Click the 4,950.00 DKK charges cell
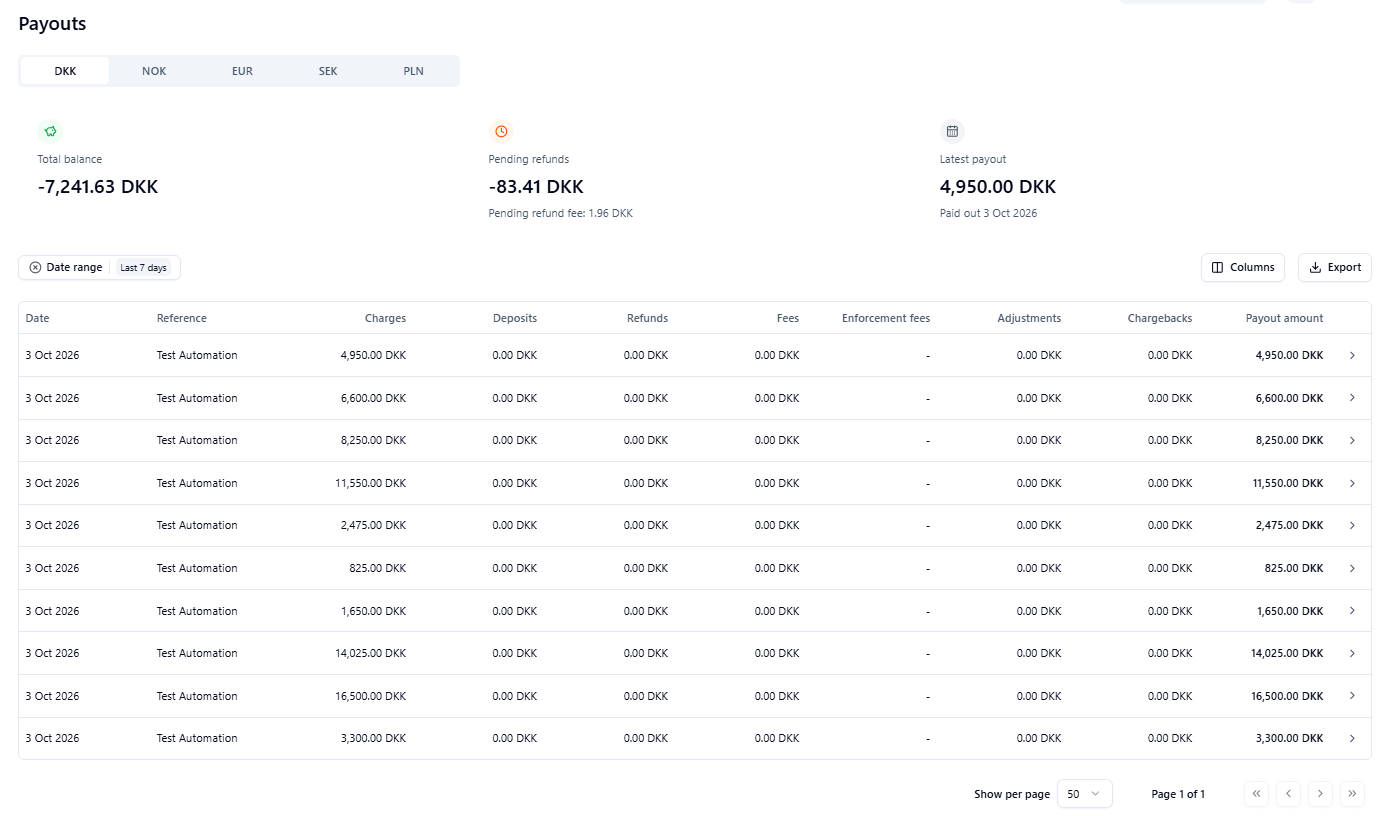Screen dimensions: 1376x816 [x=373, y=355]
